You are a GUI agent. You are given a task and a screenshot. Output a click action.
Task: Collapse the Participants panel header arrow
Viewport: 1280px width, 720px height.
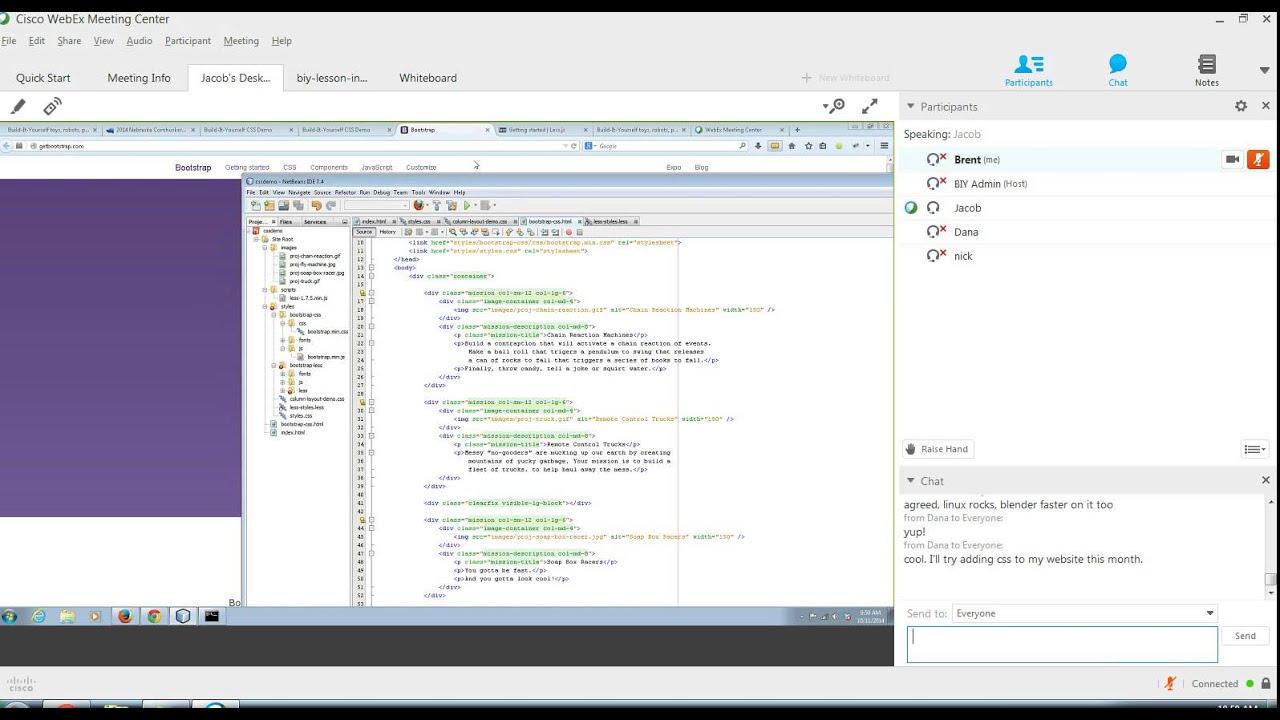point(910,106)
